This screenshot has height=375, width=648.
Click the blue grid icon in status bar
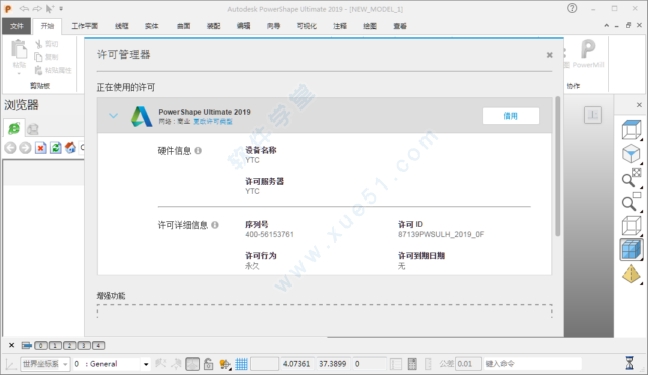coord(241,364)
